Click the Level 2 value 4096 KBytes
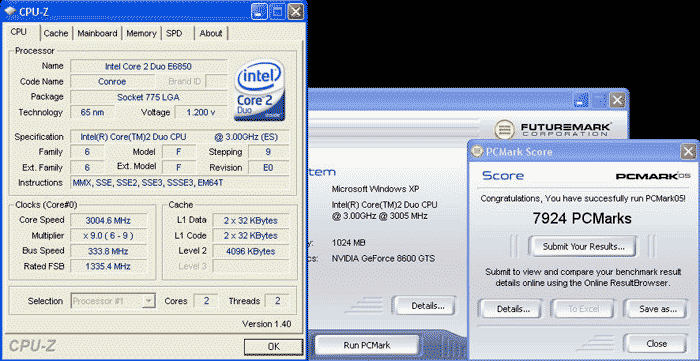This screenshot has height=361, width=700. [251, 251]
